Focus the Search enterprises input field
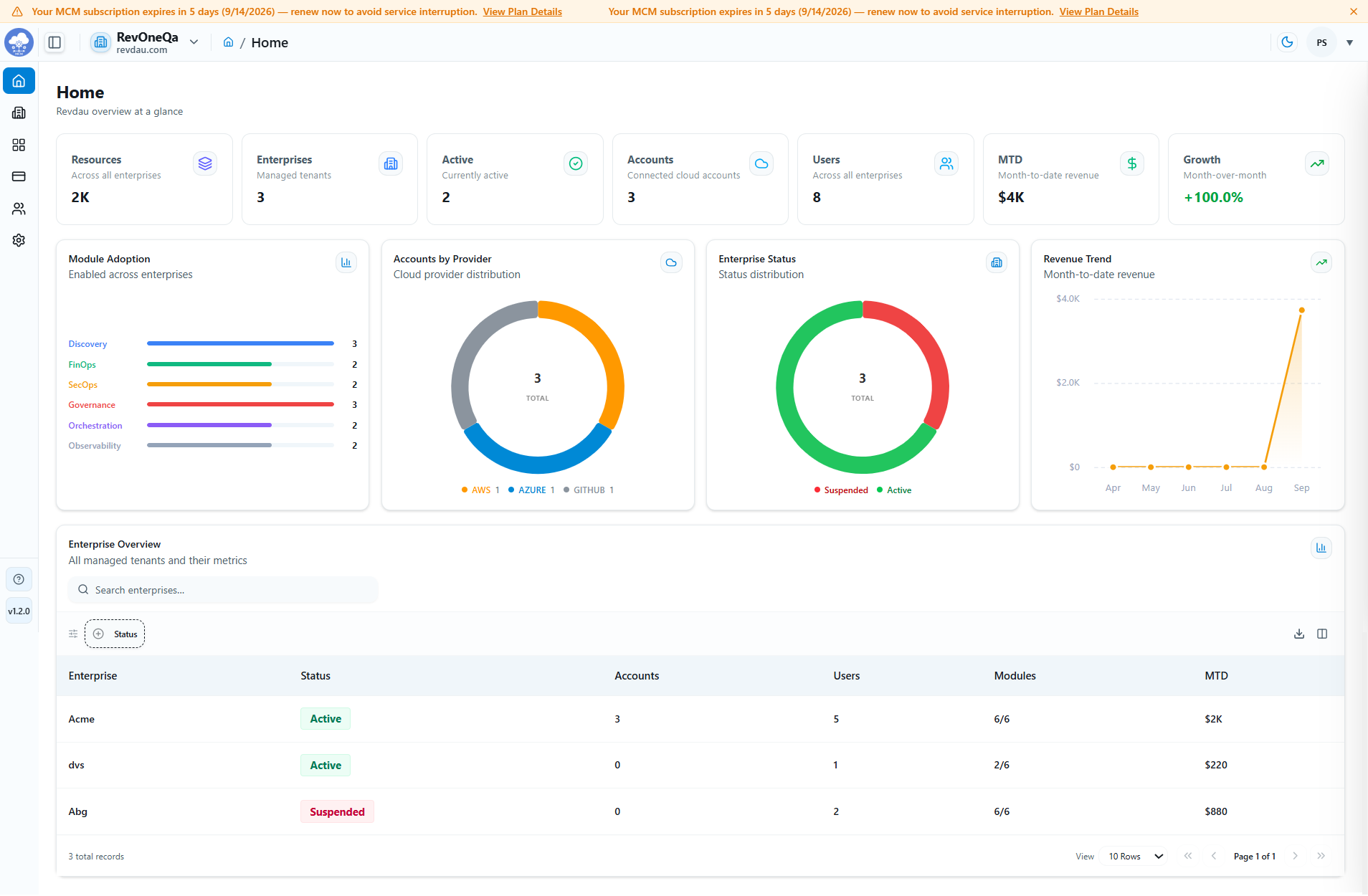 223,590
